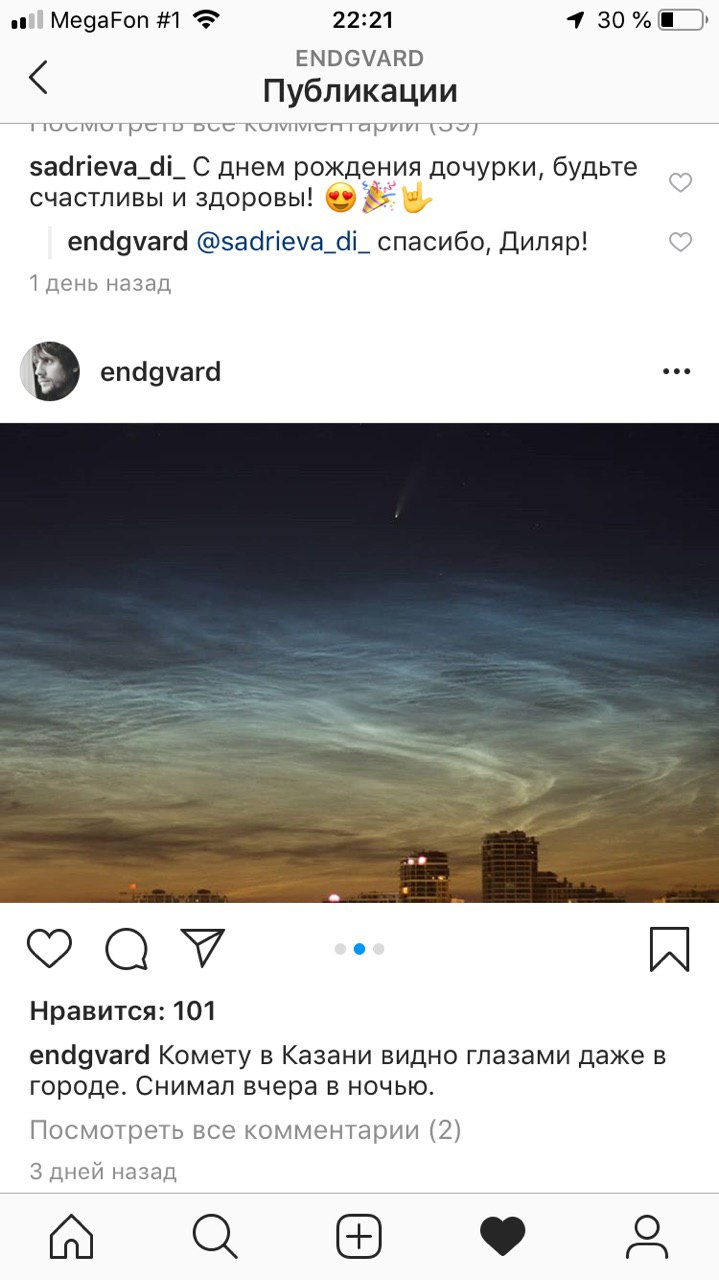The width and height of the screenshot is (719, 1280).
Task: Select the third carousel page dot
Action: (378, 949)
